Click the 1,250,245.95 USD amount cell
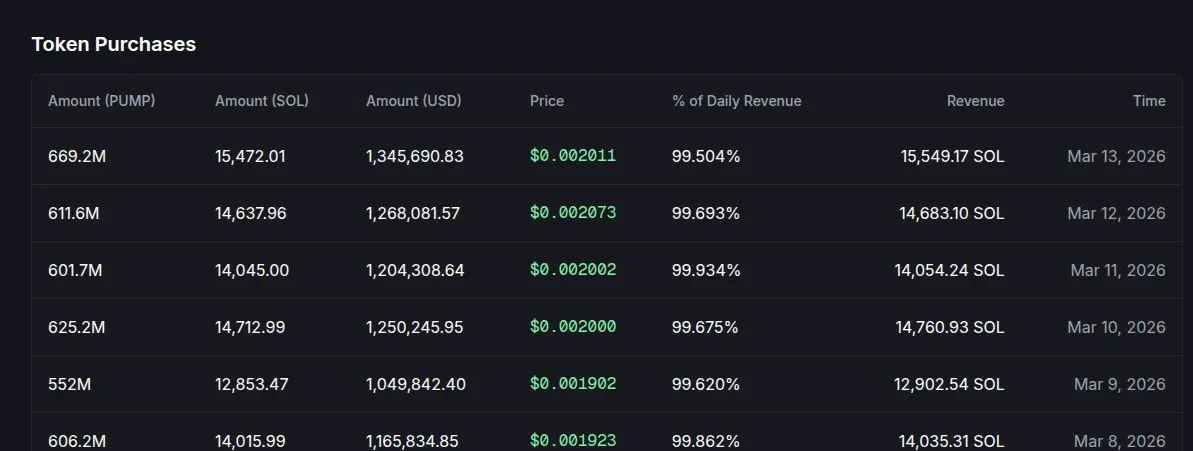 coord(414,327)
